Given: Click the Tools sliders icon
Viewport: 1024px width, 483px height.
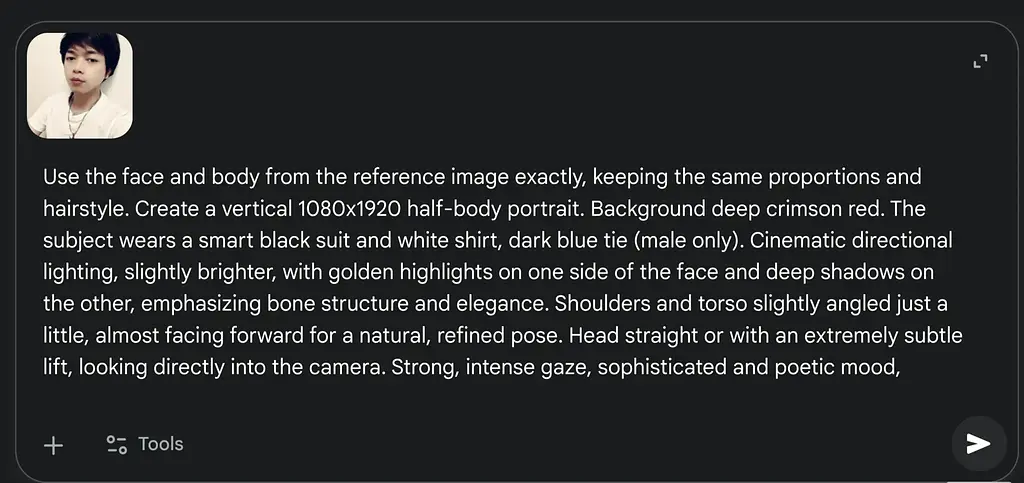Looking at the screenshot, I should 116,445.
